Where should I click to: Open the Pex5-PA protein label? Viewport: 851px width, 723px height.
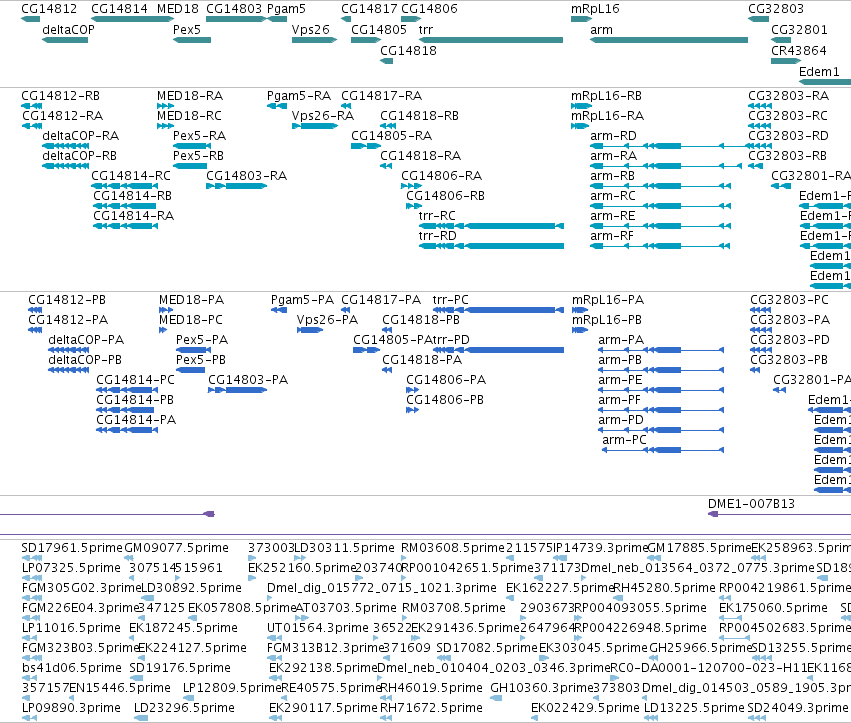202,340
